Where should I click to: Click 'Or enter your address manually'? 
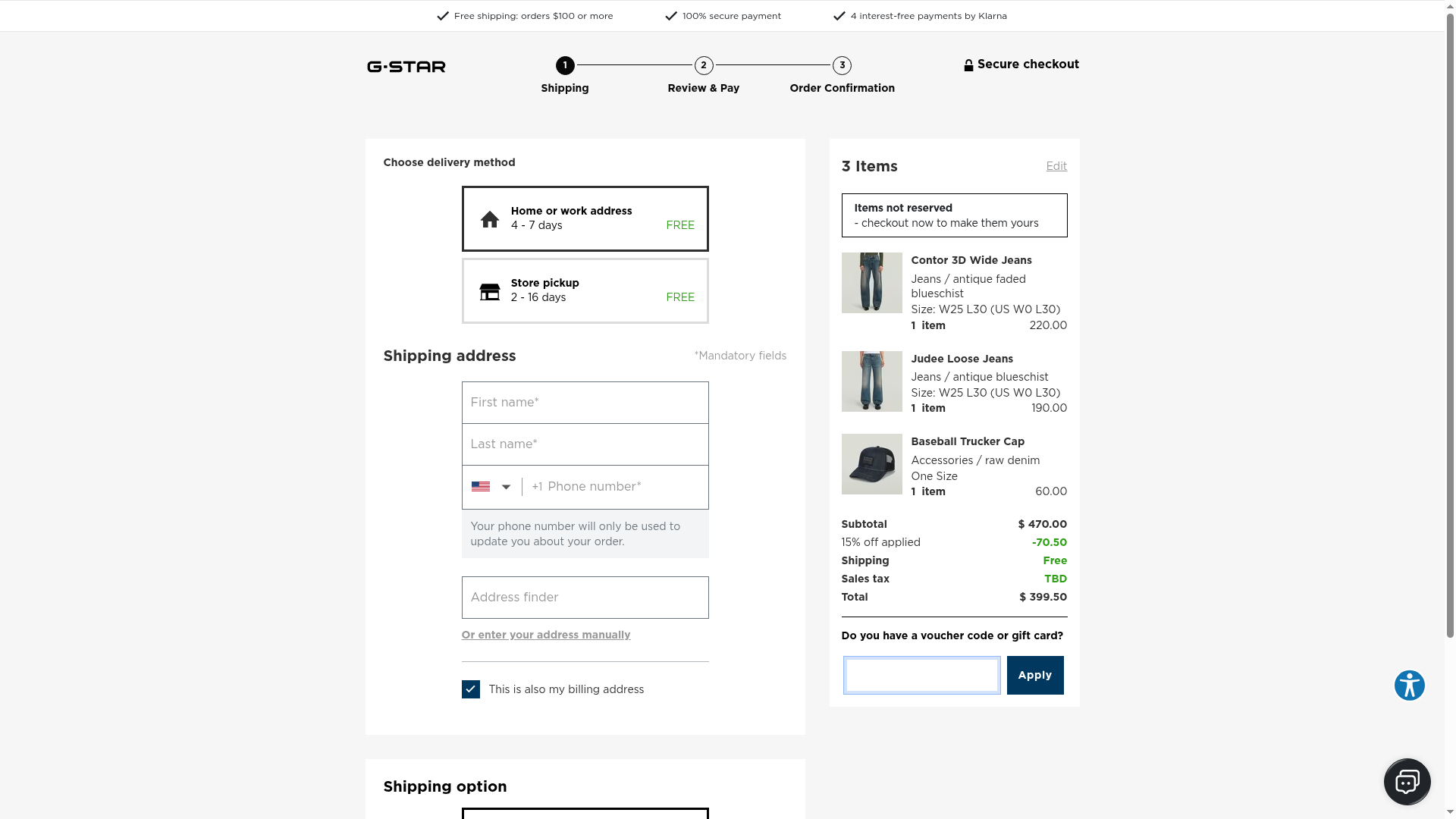coord(546,635)
